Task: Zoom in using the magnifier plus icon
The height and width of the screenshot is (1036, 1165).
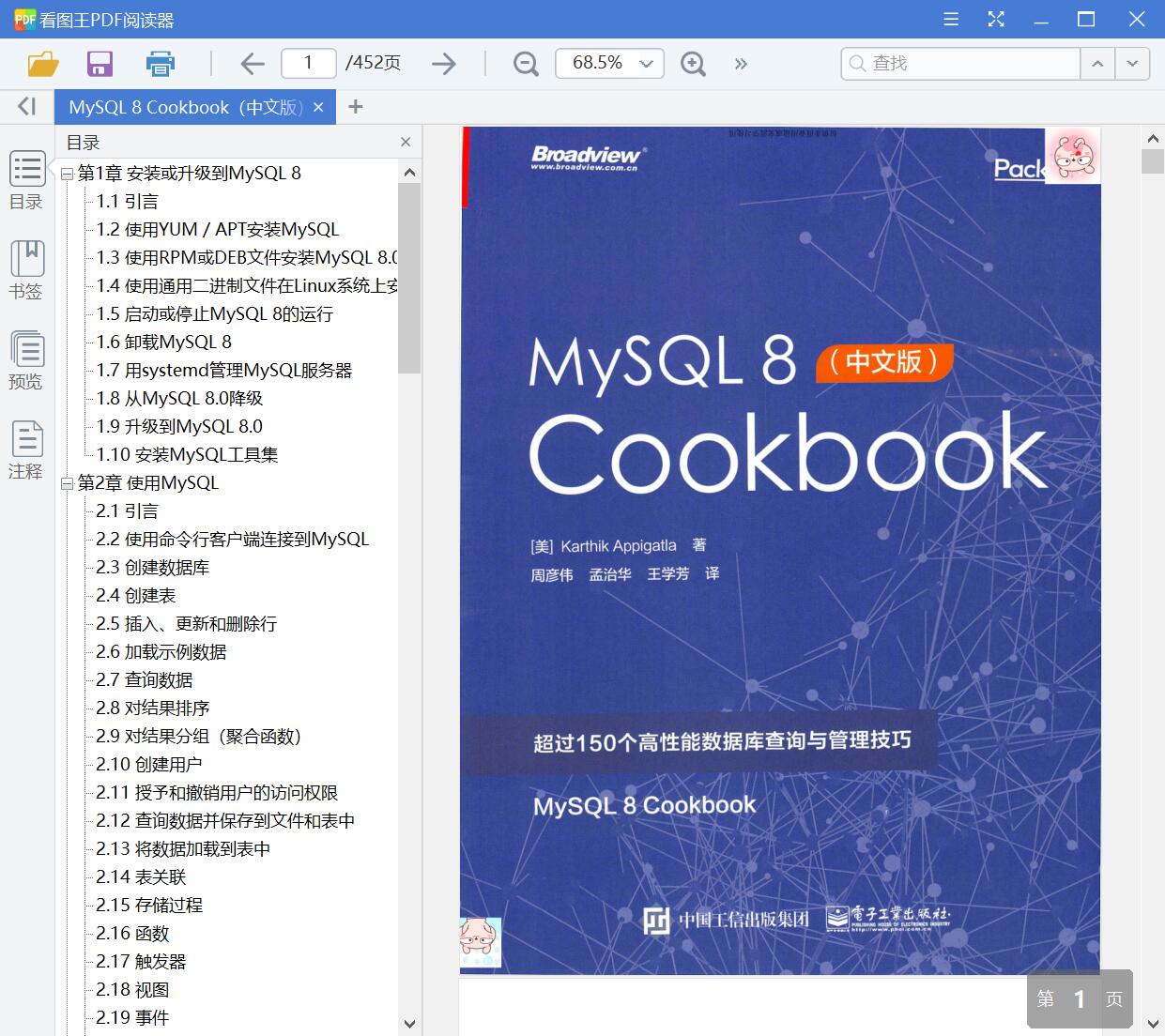Action: coord(693,63)
